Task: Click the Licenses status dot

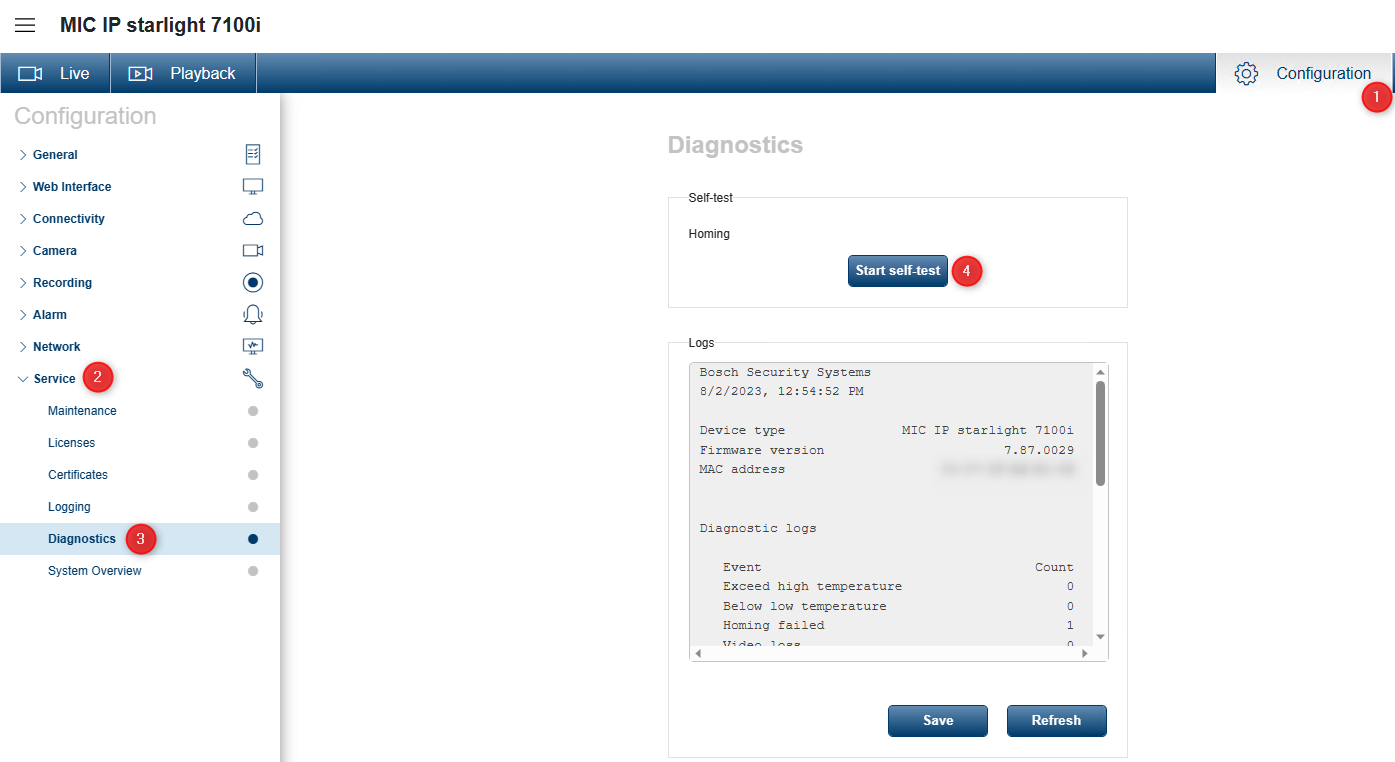Action: pos(253,443)
